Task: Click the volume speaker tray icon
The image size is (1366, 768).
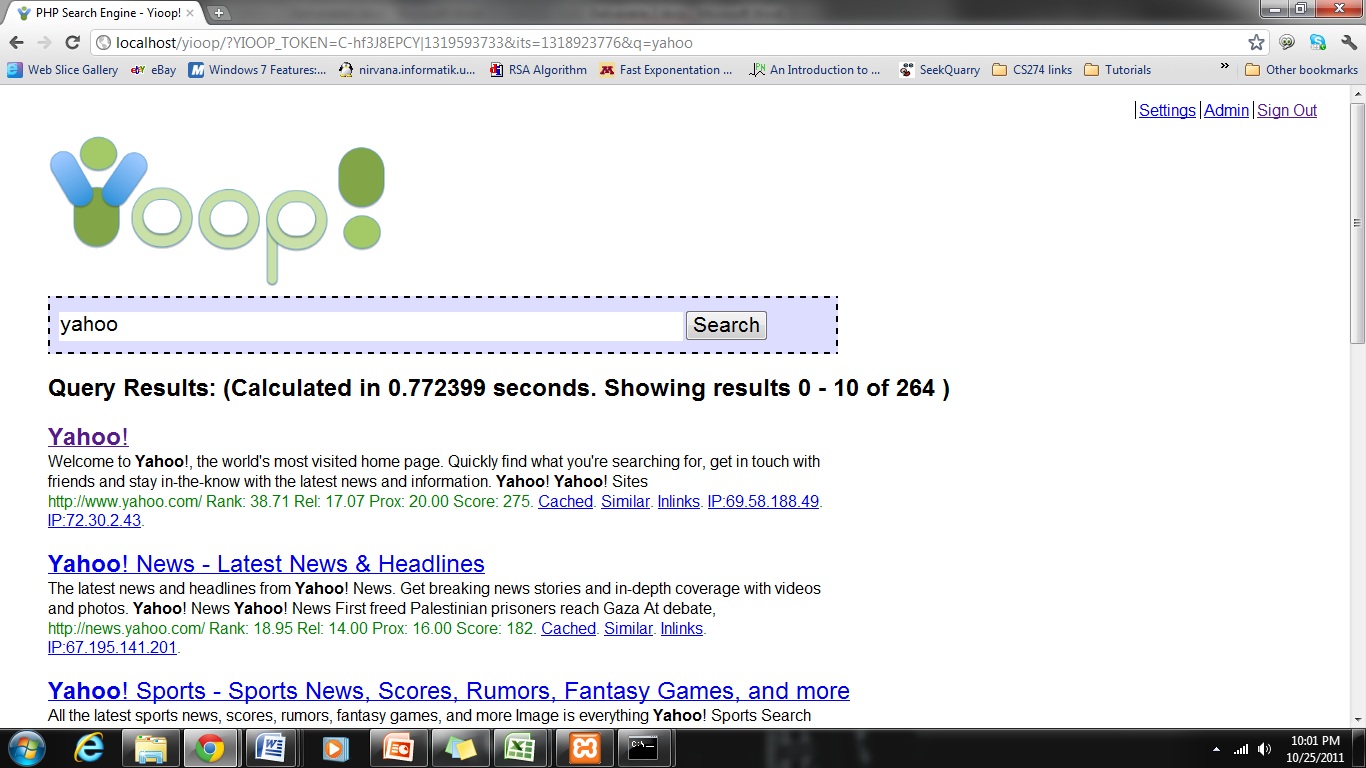Action: (x=1265, y=749)
